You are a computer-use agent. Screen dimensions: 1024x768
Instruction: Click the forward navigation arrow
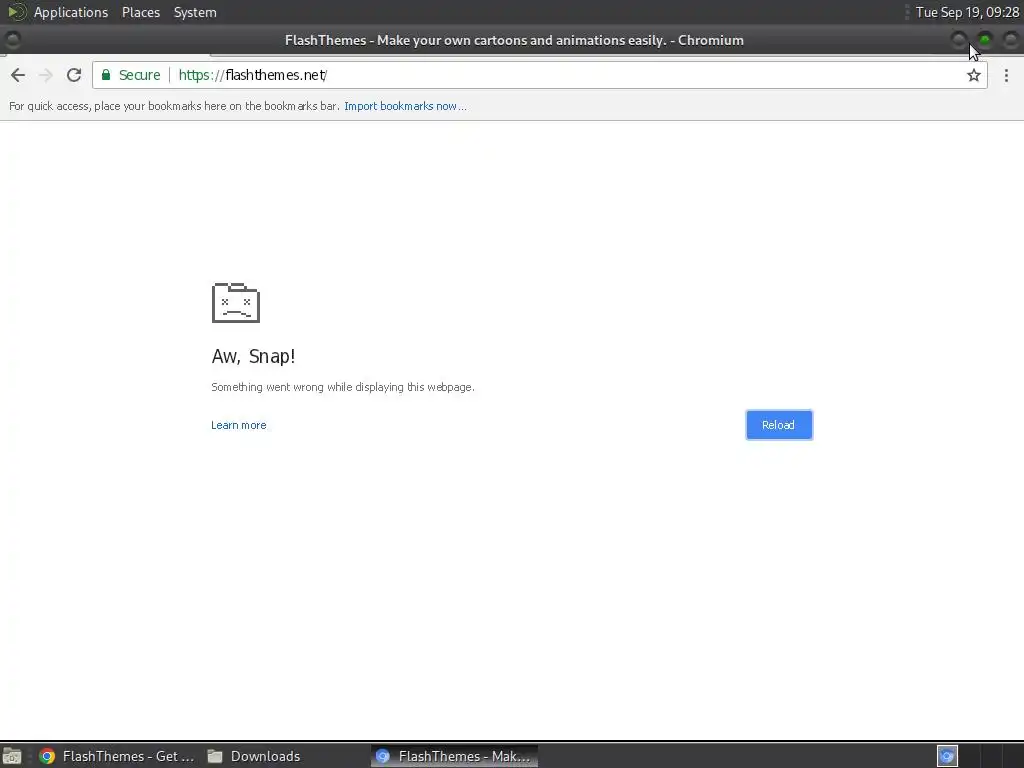[46, 75]
